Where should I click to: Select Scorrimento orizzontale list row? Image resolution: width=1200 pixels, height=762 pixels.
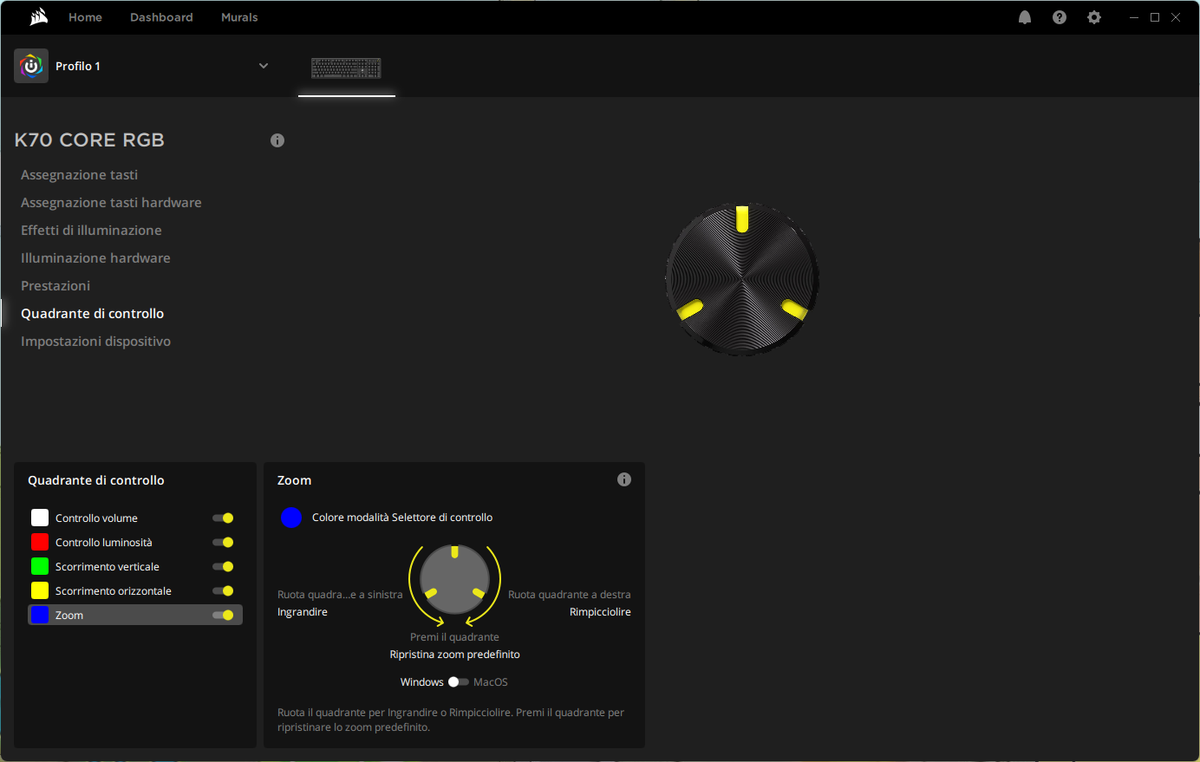click(135, 591)
